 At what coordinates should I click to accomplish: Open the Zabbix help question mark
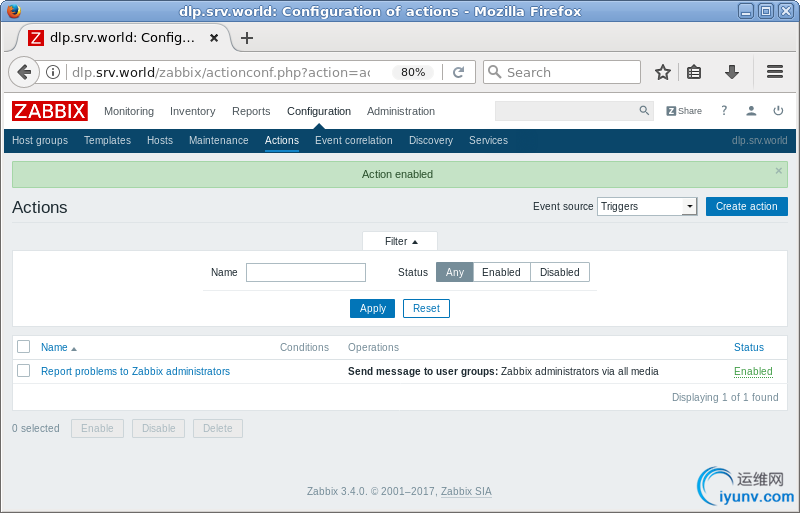[724, 111]
